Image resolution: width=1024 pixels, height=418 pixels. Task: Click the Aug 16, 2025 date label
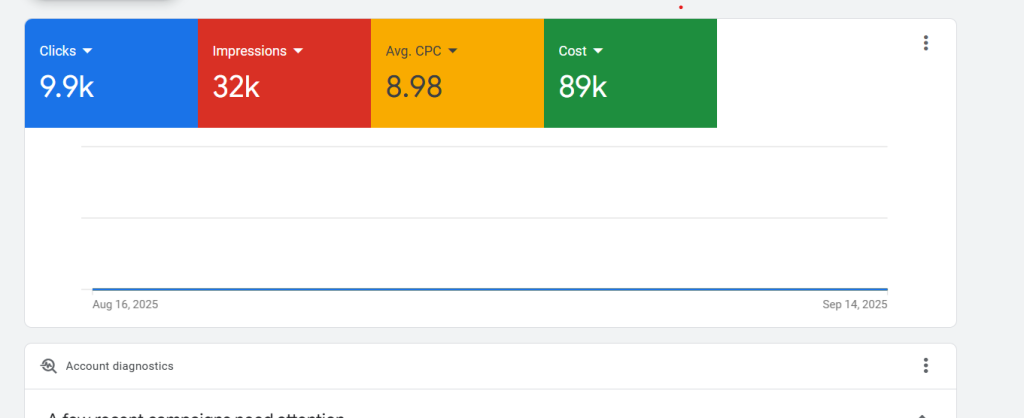125,304
